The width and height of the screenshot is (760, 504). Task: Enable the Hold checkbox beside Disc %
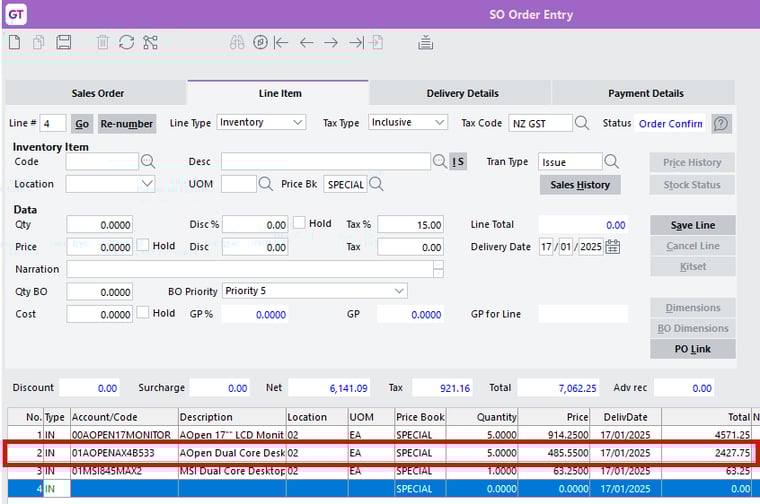tap(299, 224)
